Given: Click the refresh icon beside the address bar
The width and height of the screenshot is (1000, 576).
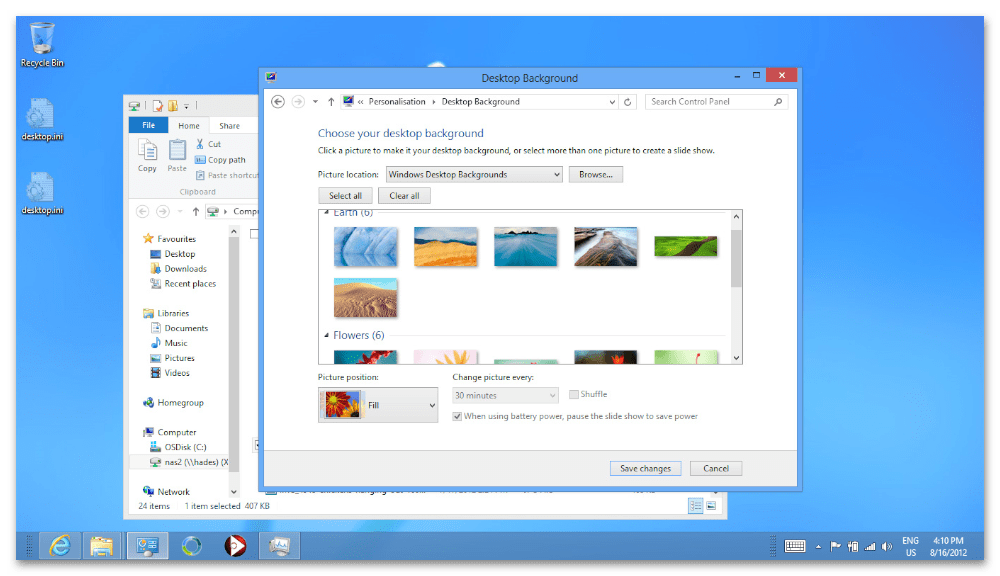Looking at the screenshot, I should tap(628, 102).
